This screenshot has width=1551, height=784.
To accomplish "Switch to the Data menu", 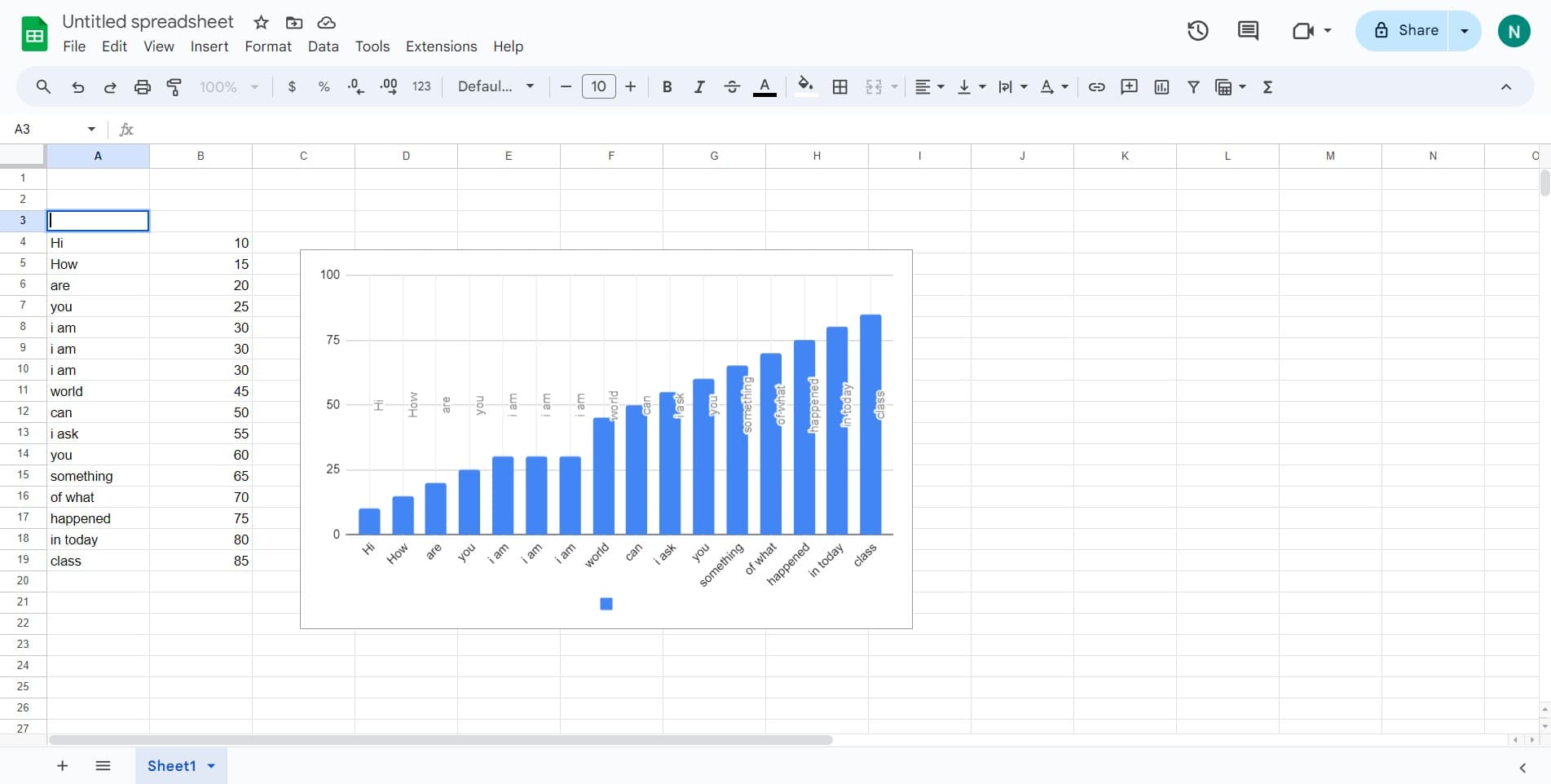I will (323, 46).
